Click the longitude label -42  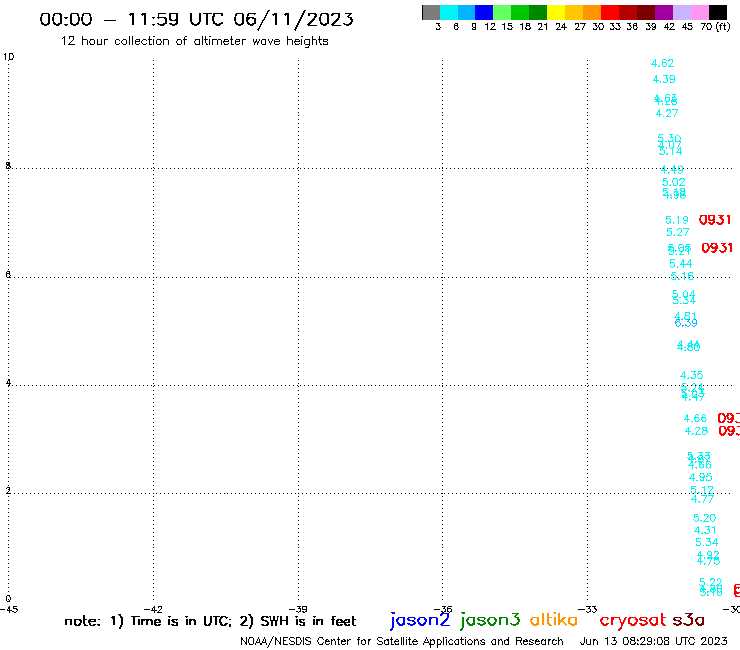tap(153, 610)
